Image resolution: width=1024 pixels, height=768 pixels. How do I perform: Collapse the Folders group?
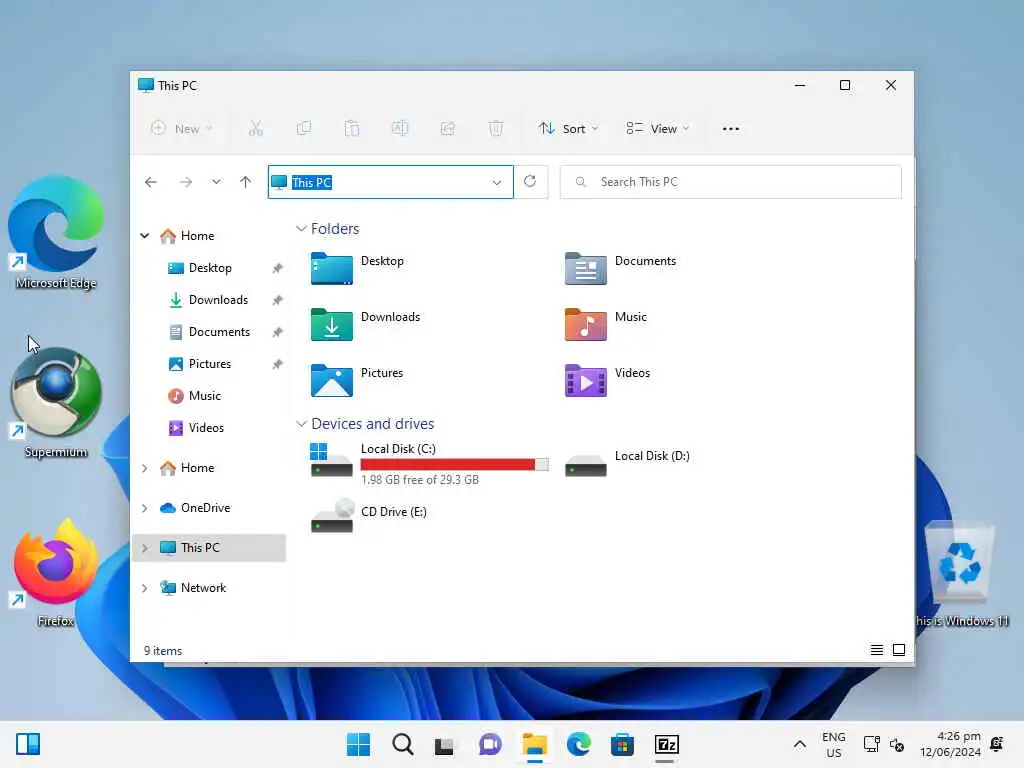tap(301, 229)
